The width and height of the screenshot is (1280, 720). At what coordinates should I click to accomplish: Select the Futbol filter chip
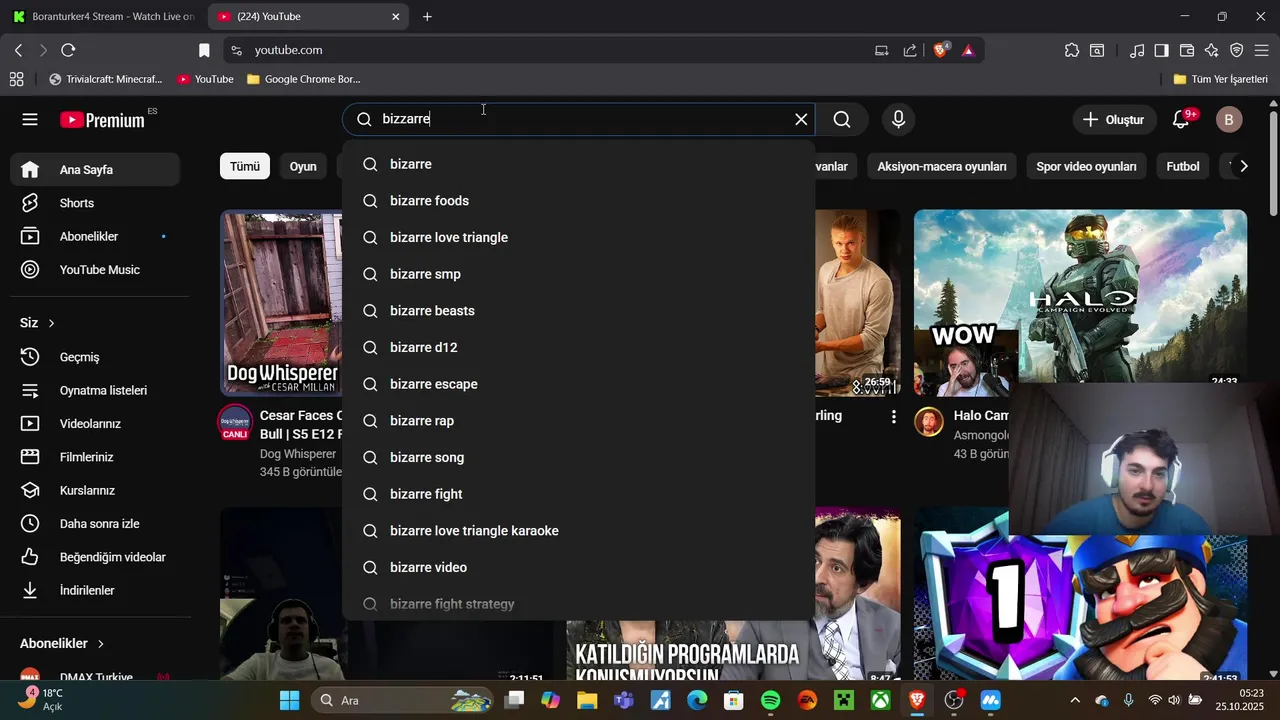click(1183, 166)
